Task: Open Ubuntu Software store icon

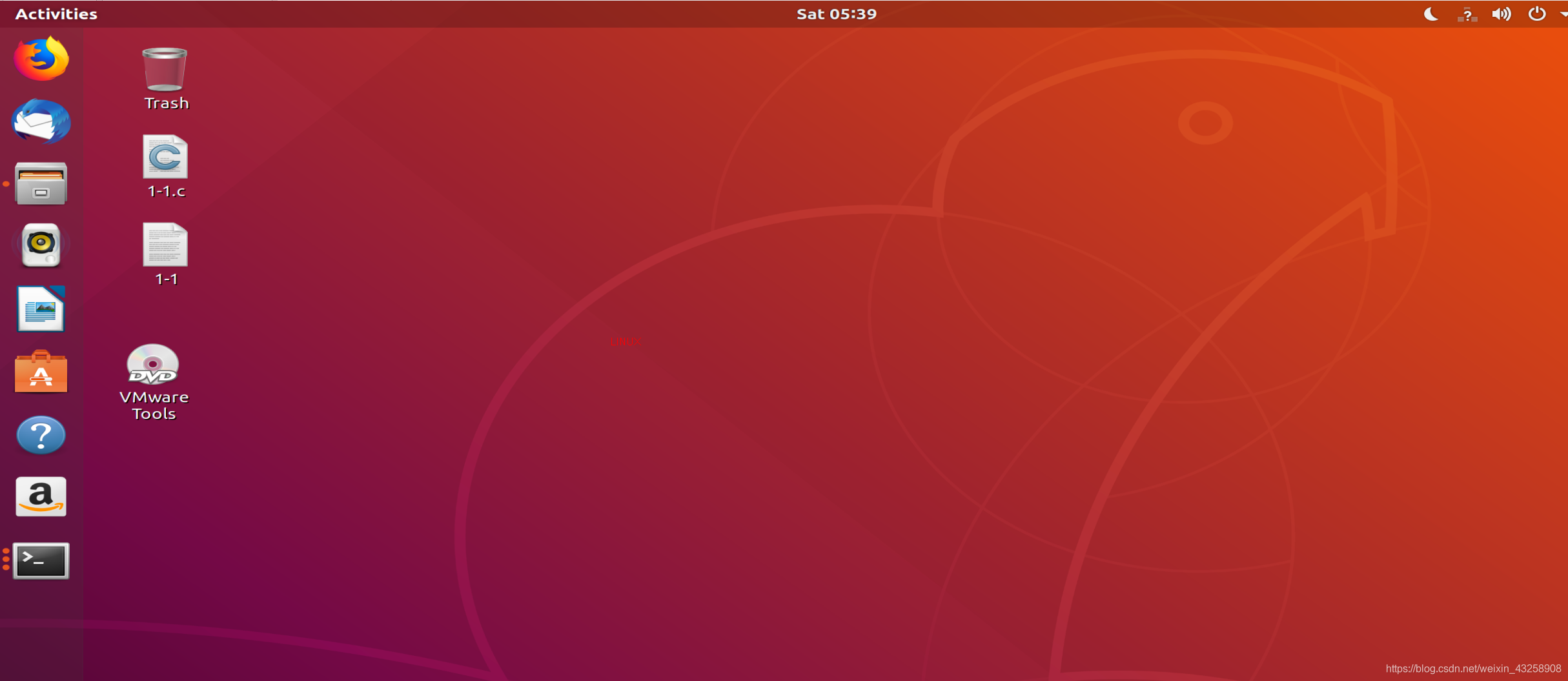Action: tap(41, 371)
